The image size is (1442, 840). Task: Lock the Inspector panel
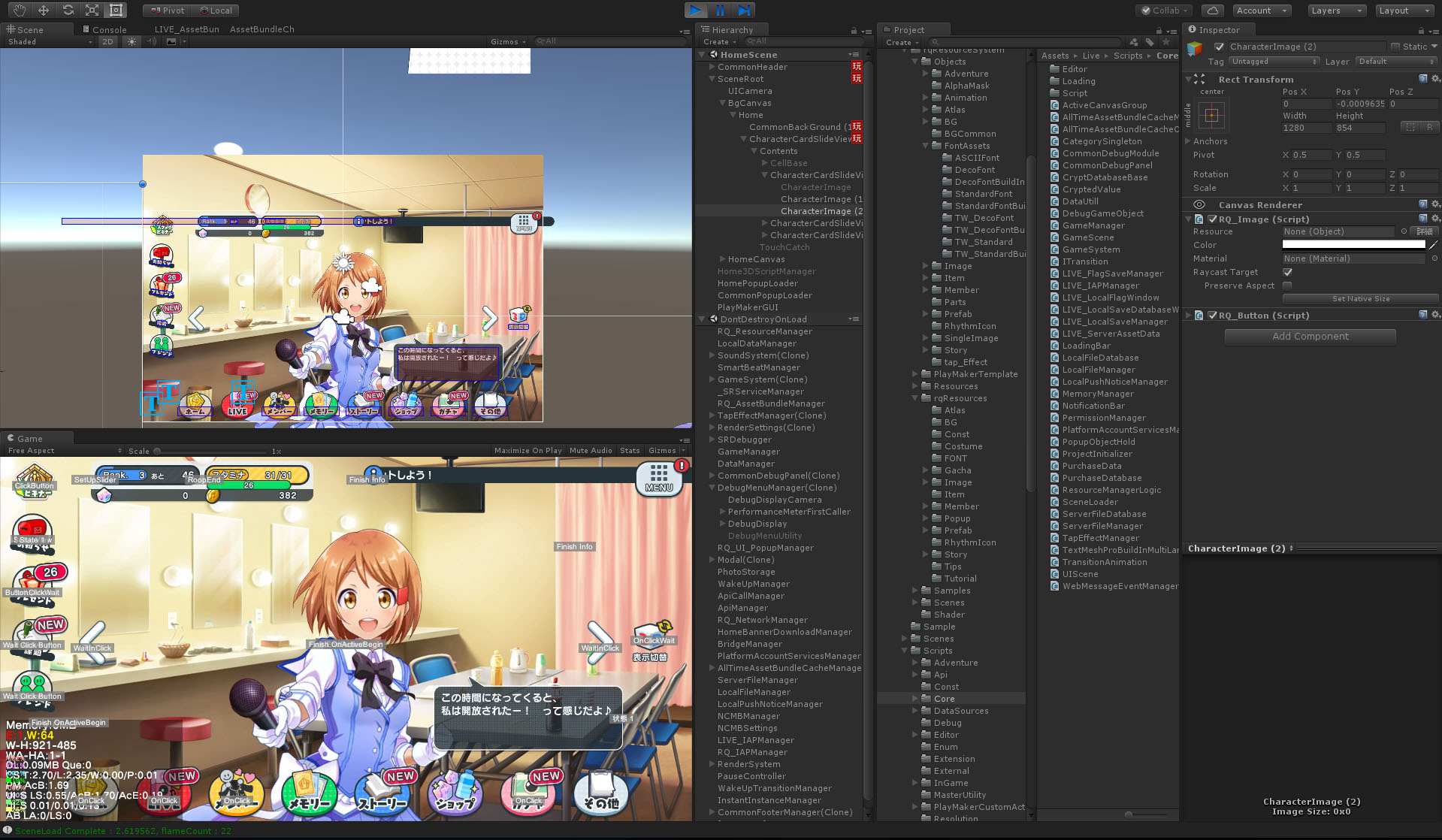coord(1421,31)
